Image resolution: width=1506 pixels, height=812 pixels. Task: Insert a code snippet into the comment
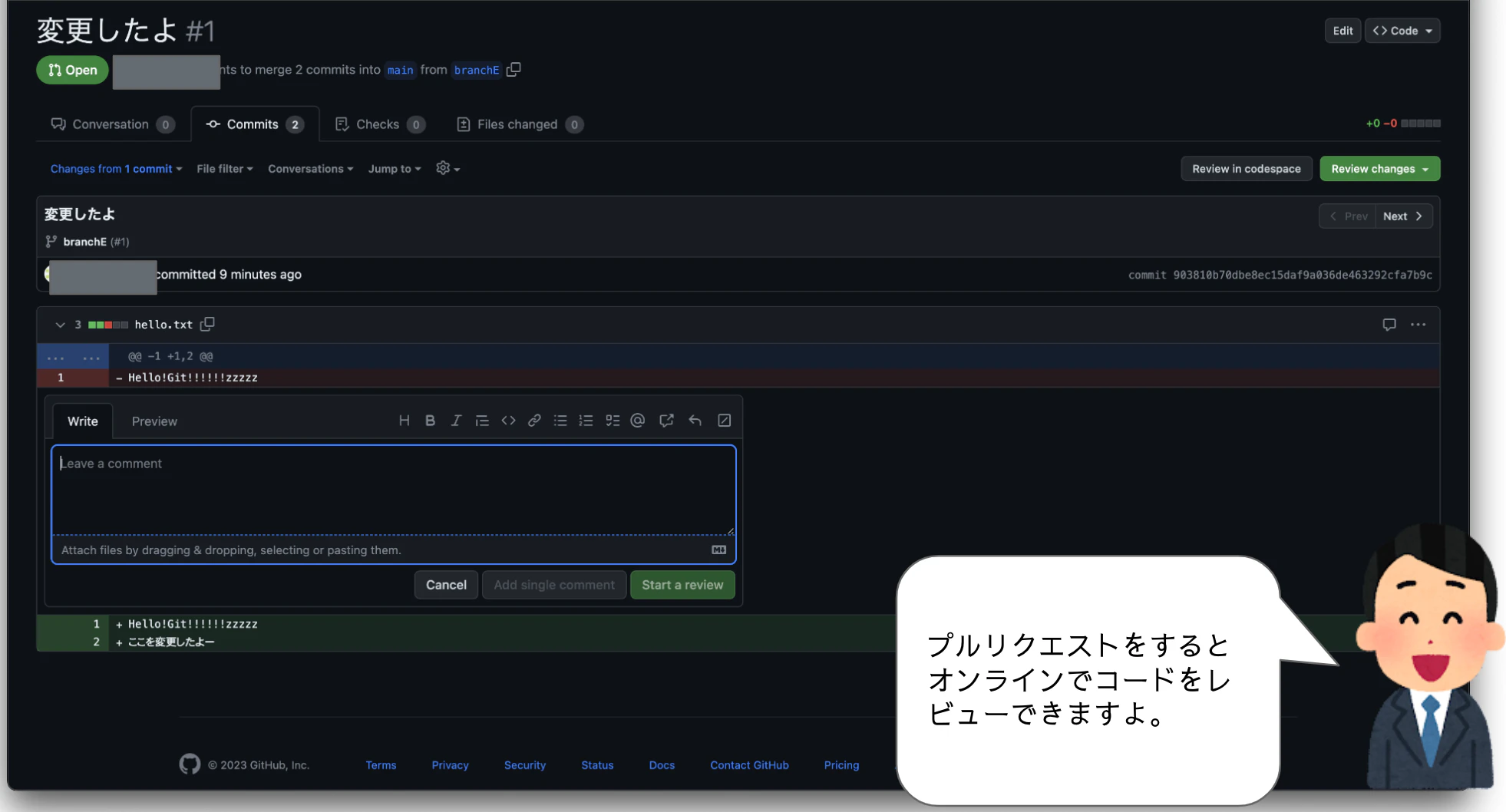[x=508, y=421]
